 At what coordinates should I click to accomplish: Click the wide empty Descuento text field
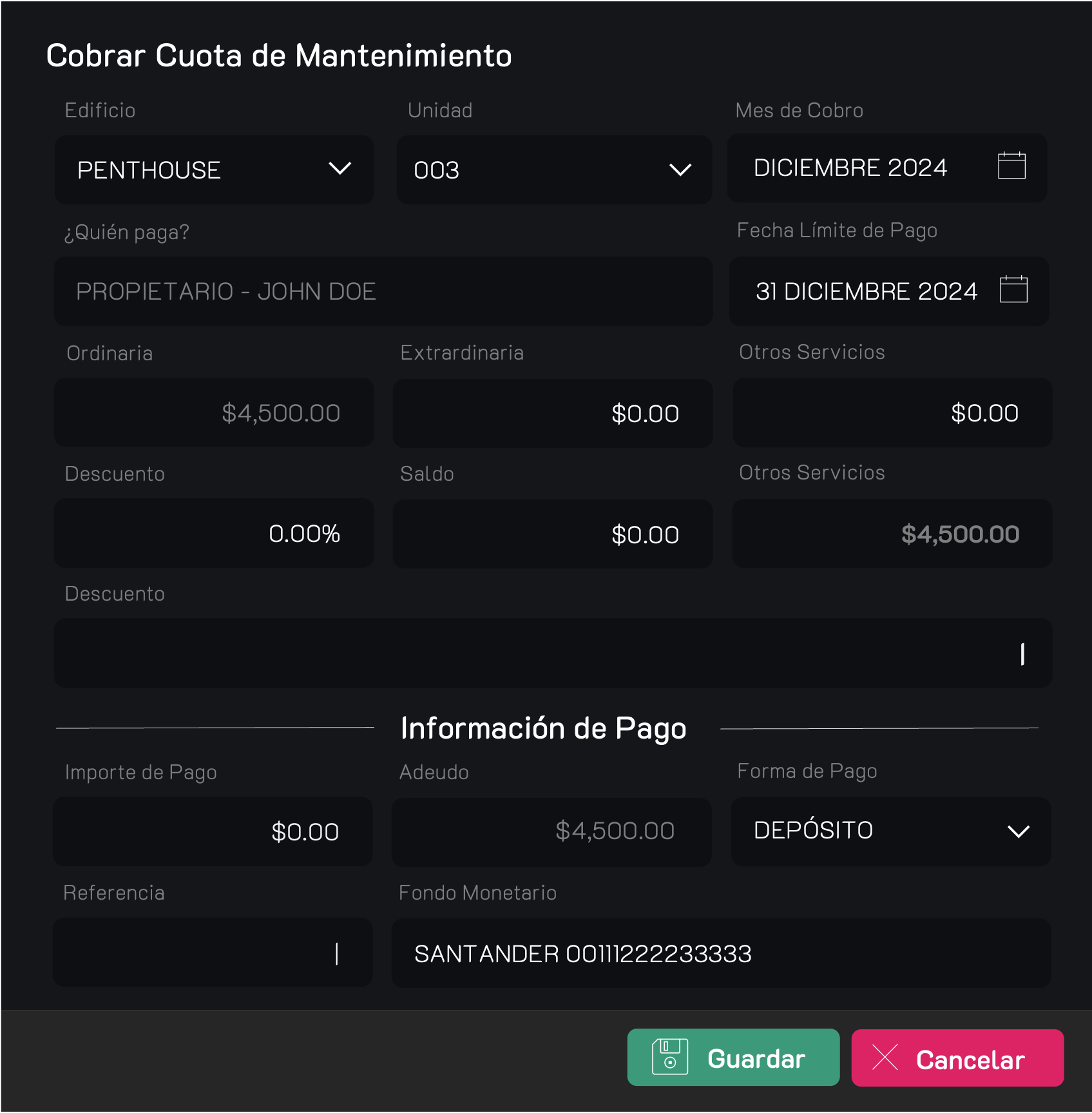(552, 653)
